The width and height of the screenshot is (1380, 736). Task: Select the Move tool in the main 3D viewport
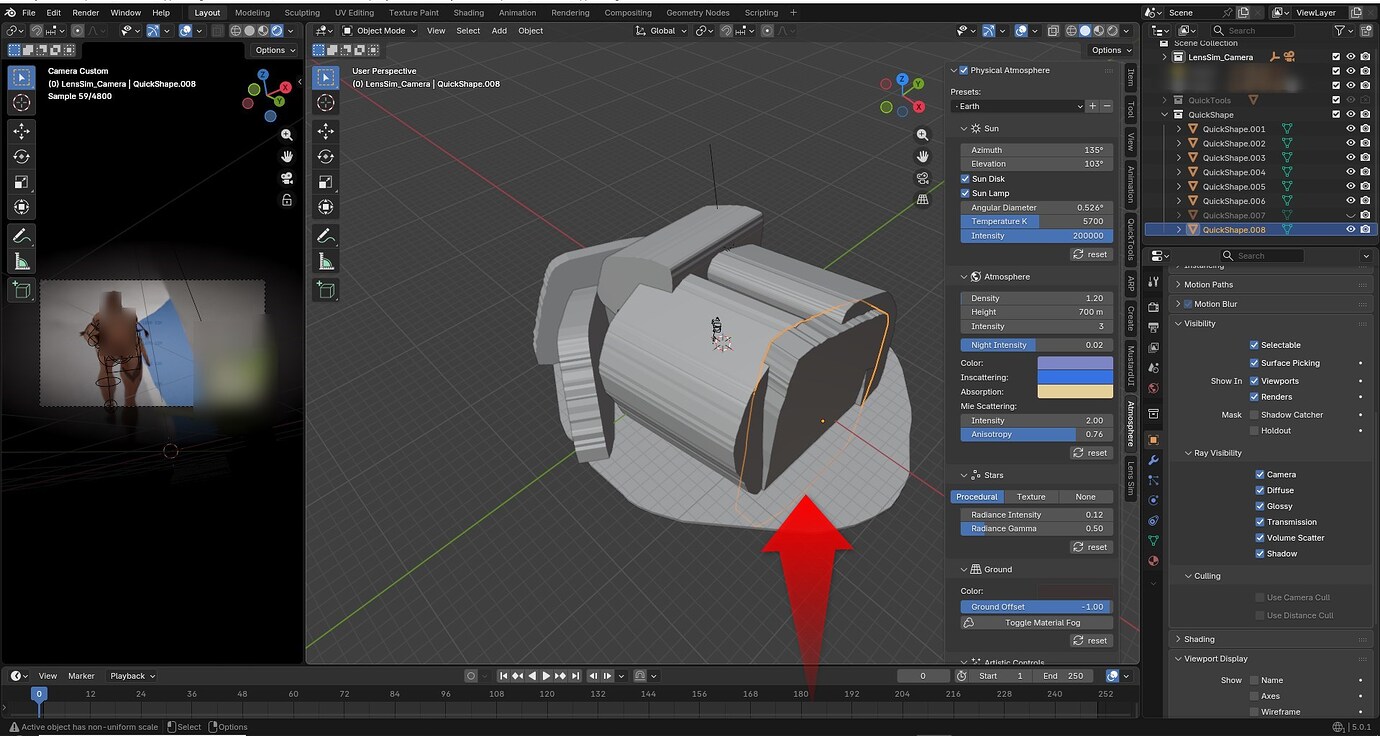(x=326, y=131)
